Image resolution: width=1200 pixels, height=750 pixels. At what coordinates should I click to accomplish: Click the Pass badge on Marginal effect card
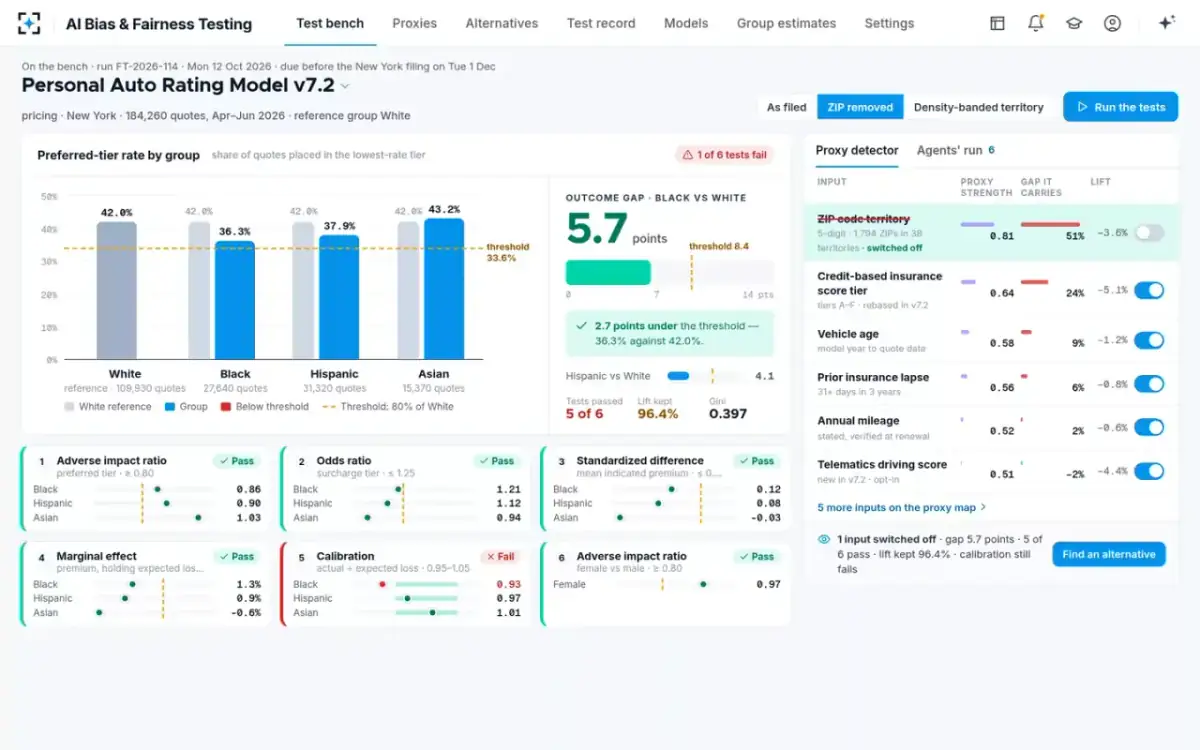[x=237, y=556]
